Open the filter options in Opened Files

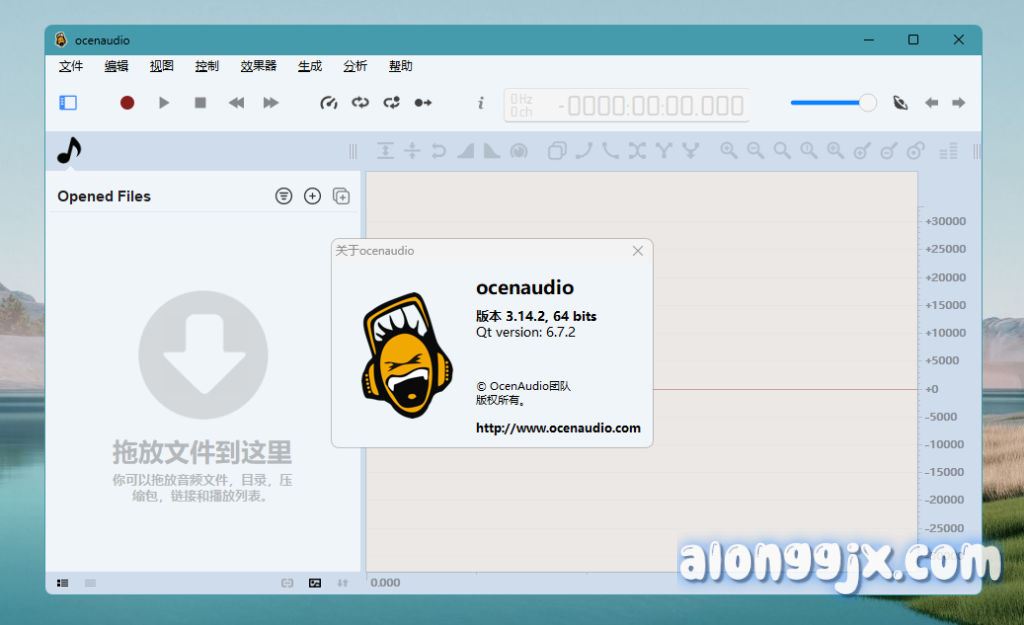click(284, 196)
